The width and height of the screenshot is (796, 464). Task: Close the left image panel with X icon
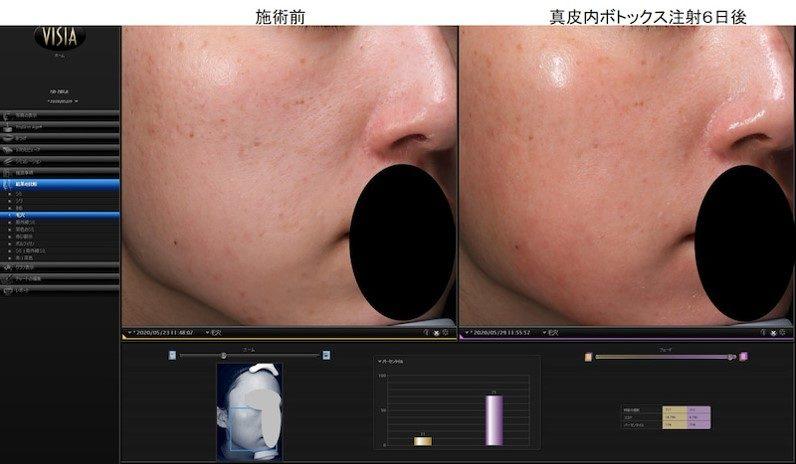coord(437,332)
